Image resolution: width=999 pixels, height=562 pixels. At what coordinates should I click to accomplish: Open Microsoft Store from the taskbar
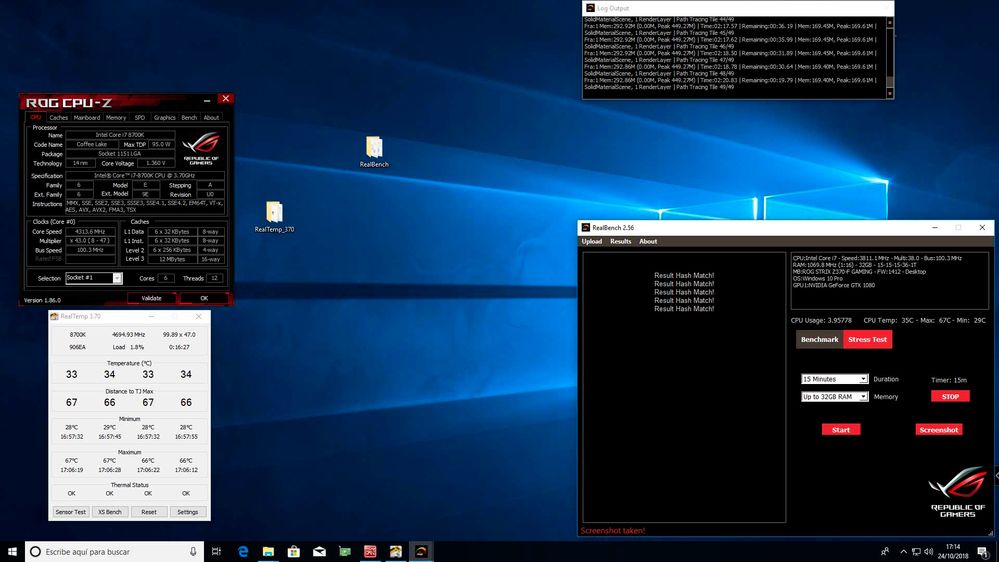click(294, 551)
